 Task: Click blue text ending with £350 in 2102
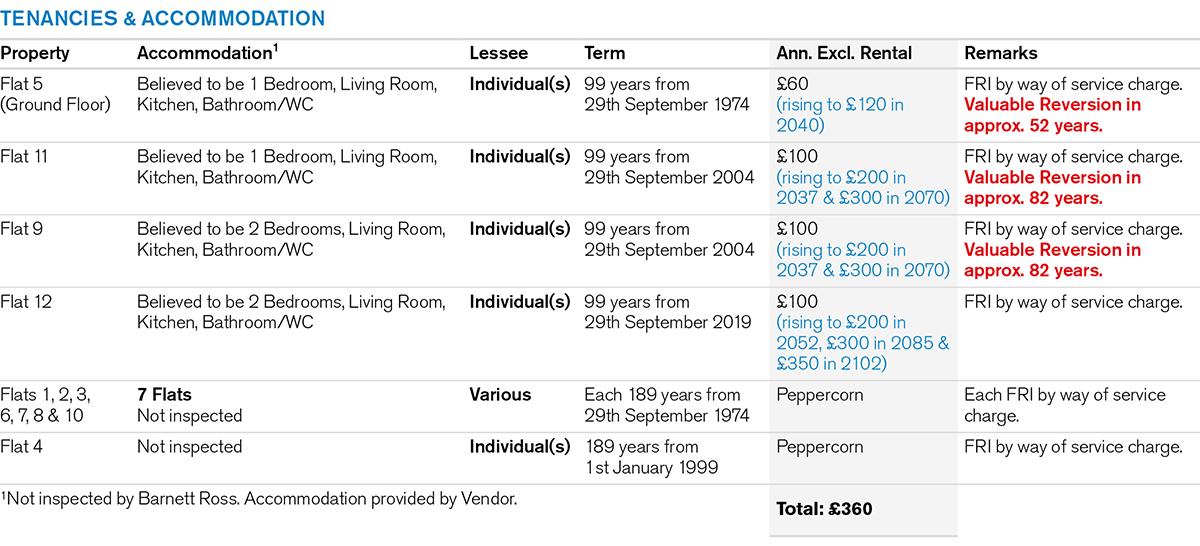point(863,343)
